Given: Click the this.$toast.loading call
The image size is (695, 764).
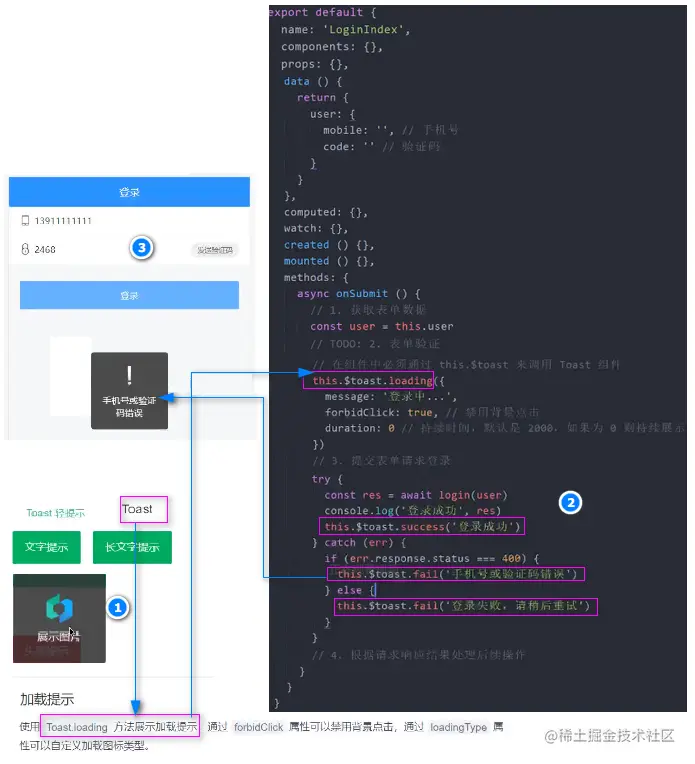Looking at the screenshot, I should click(372, 381).
